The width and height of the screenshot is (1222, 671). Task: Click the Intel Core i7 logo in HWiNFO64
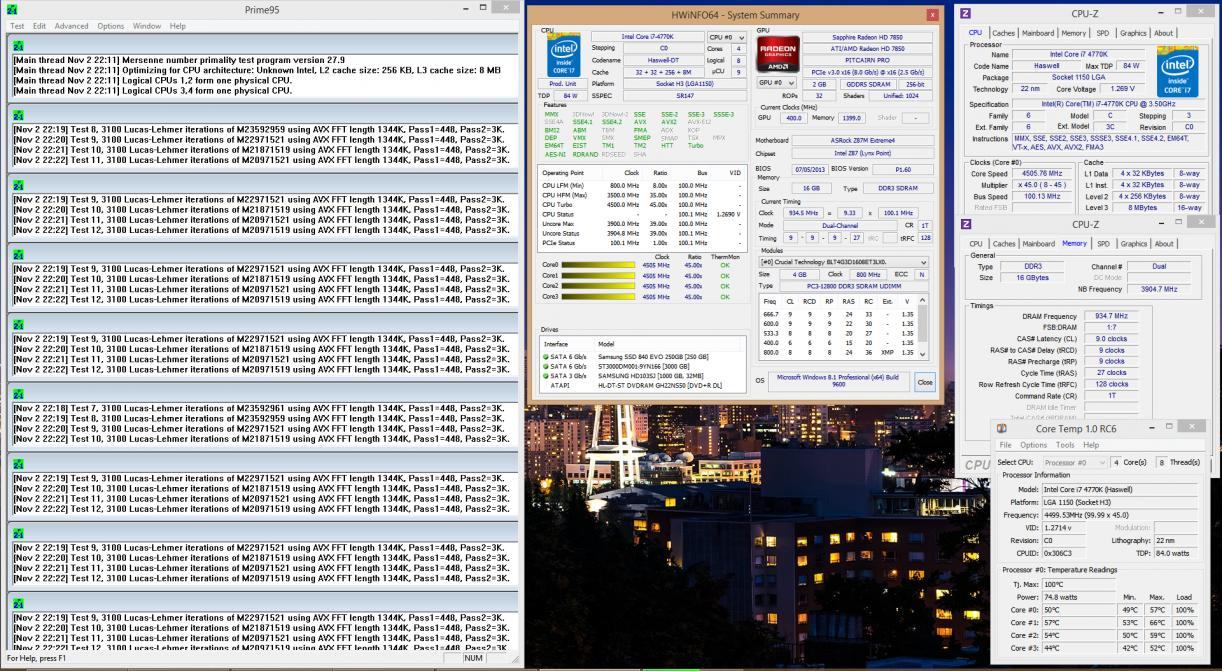[x=565, y=56]
